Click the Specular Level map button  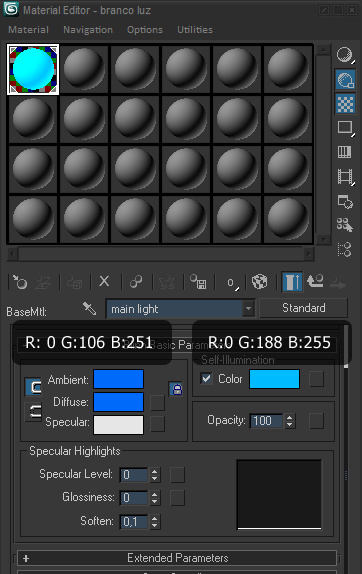point(178,475)
